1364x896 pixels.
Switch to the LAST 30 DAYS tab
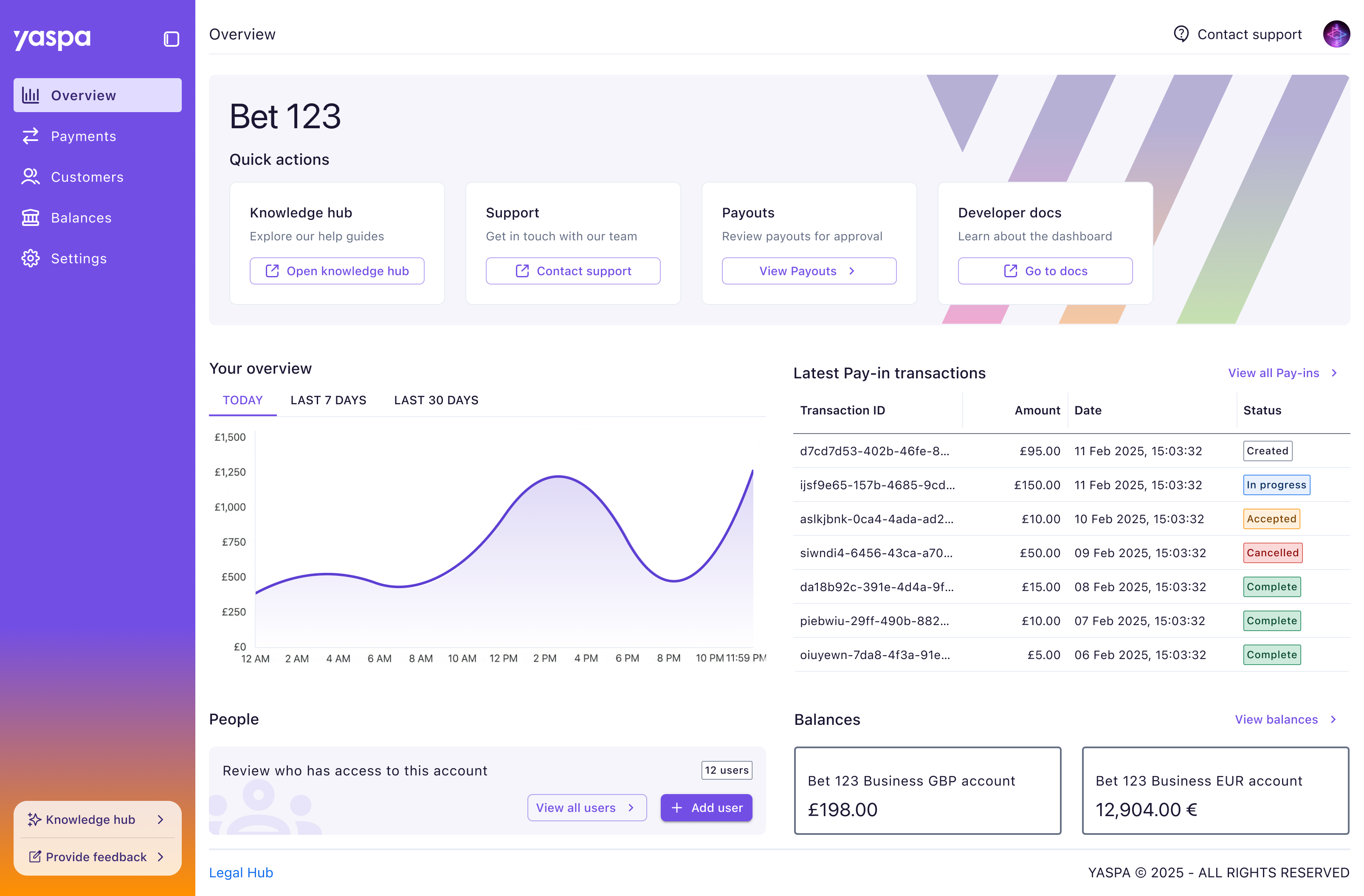coord(436,400)
